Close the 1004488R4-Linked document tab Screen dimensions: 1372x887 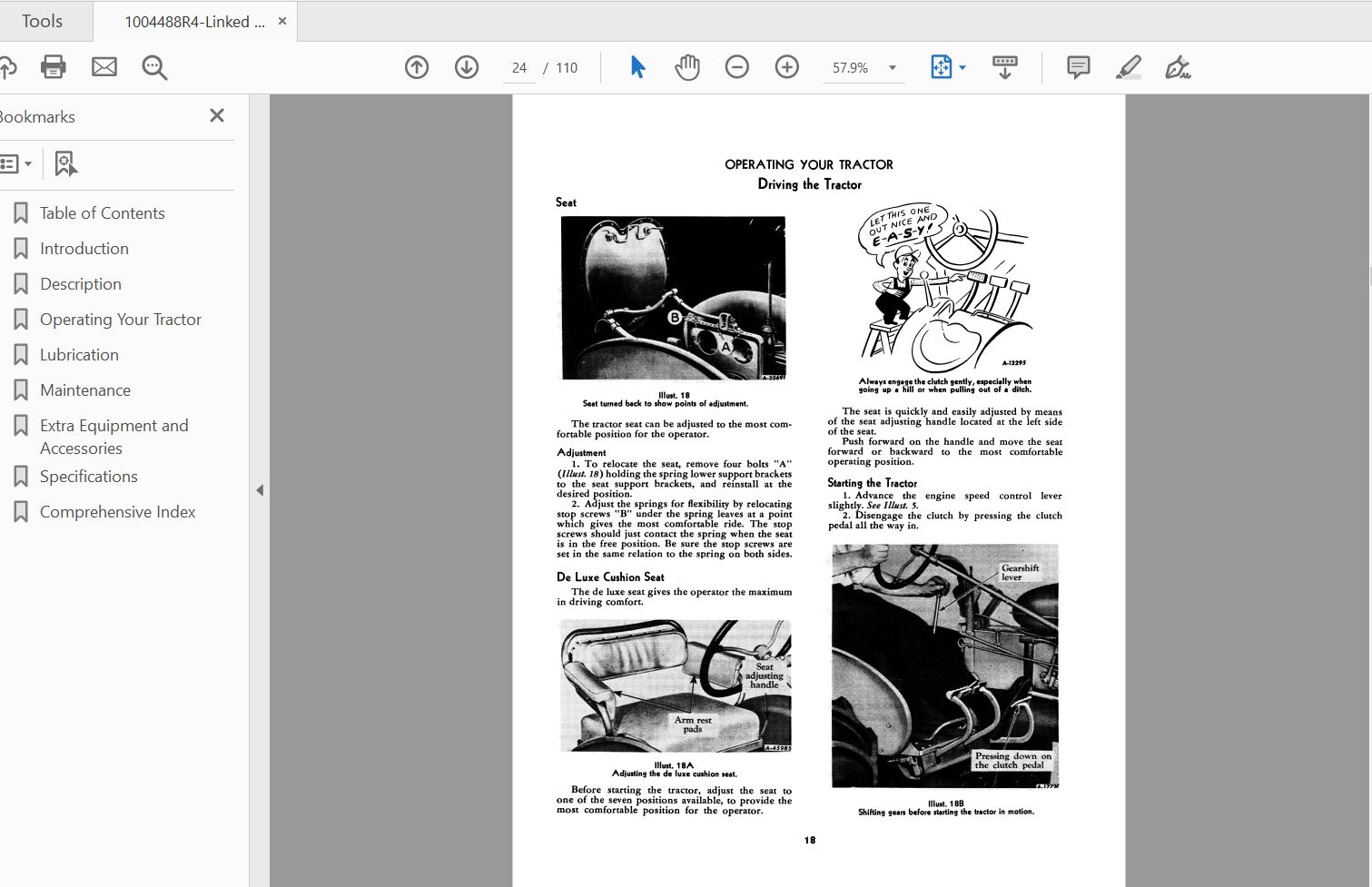pyautogui.click(x=282, y=21)
